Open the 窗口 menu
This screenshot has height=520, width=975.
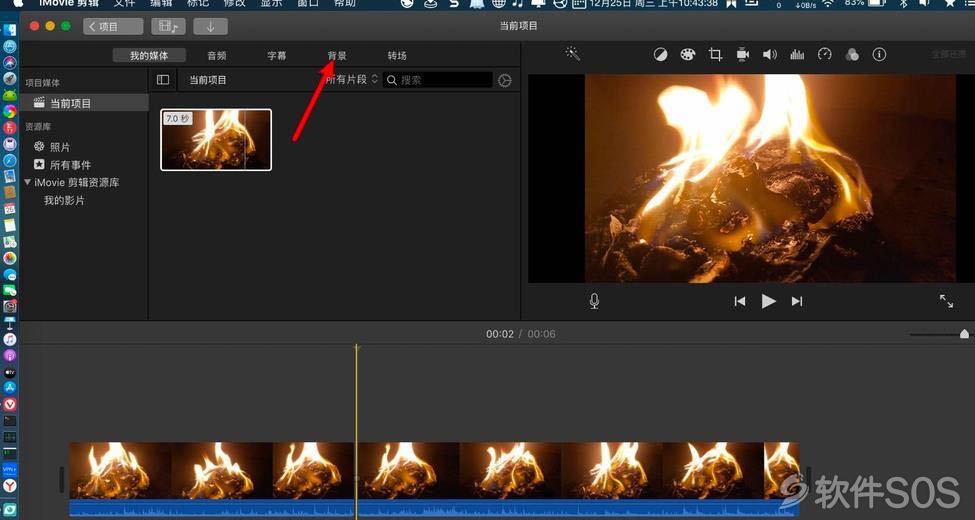[308, 3]
